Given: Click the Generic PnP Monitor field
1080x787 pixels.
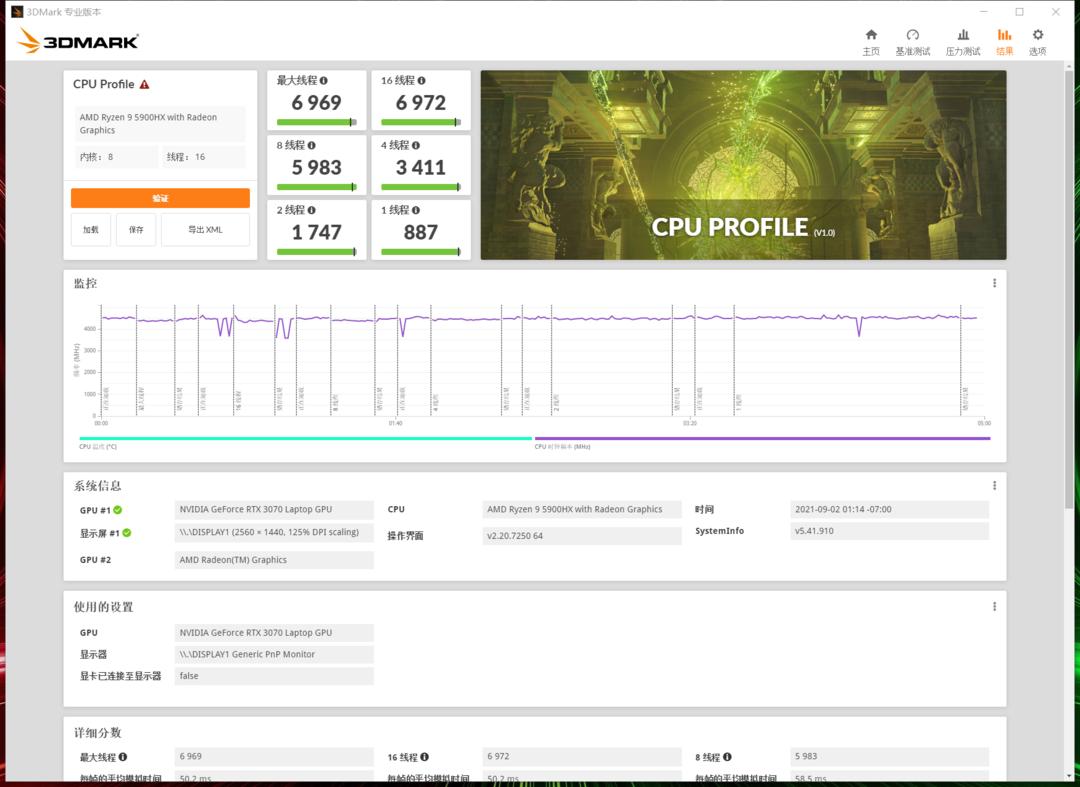Looking at the screenshot, I should coord(274,654).
